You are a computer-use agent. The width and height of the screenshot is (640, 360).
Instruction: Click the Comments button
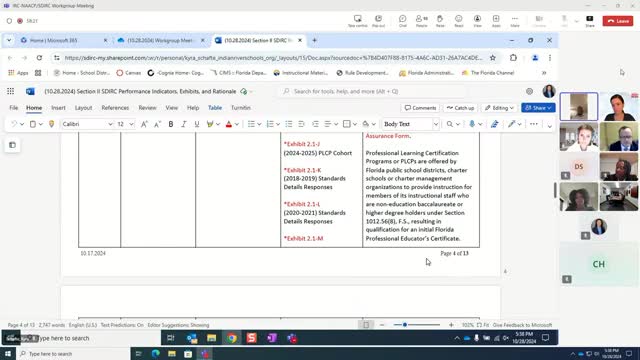click(x=420, y=108)
